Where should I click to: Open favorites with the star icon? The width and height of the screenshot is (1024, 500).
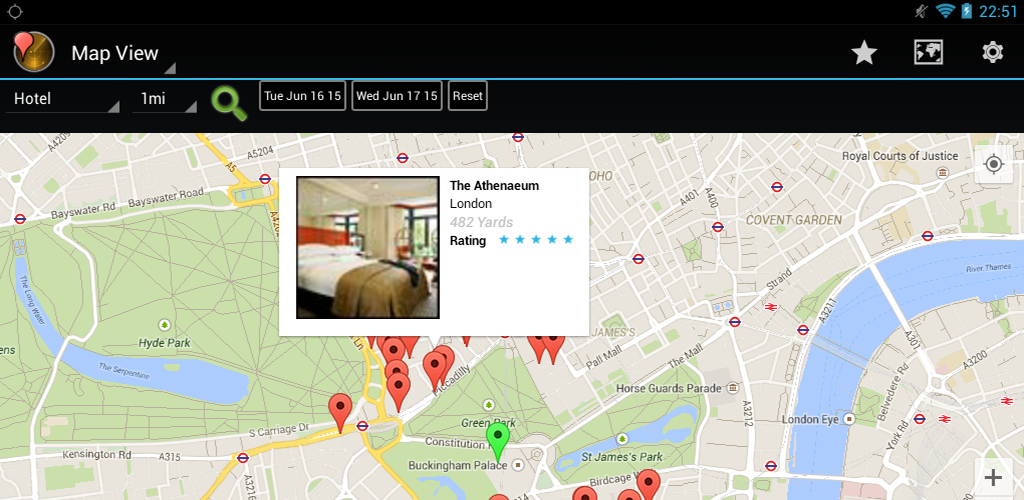pyautogui.click(x=864, y=52)
